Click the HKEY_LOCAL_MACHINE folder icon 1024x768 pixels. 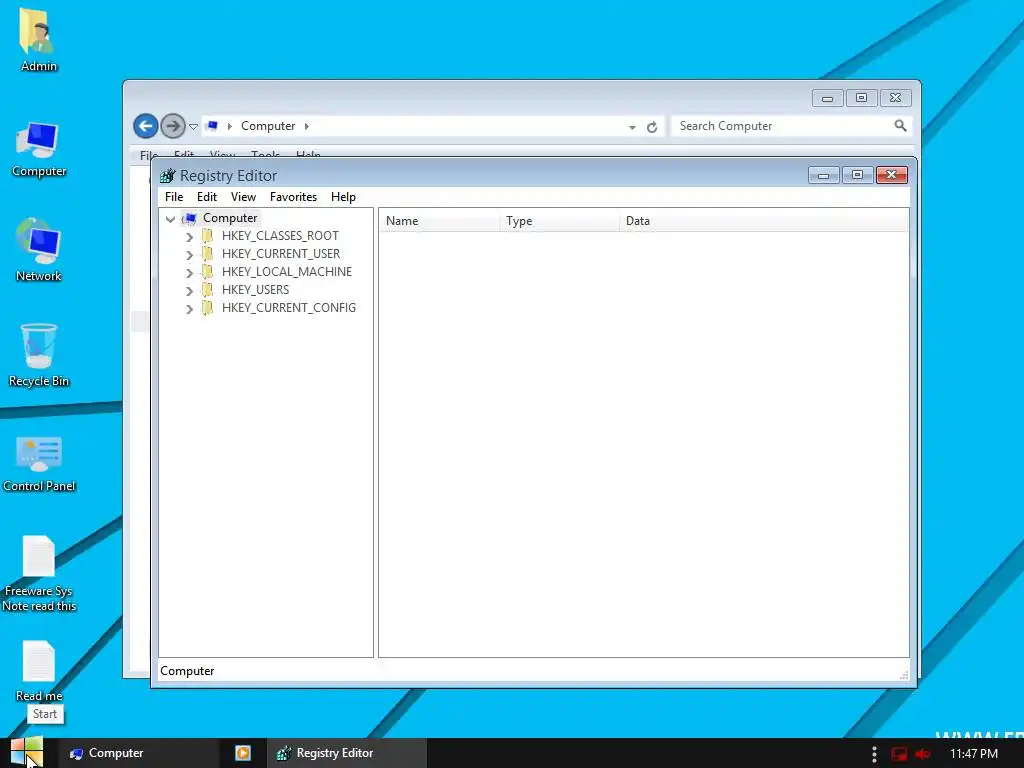(207, 271)
